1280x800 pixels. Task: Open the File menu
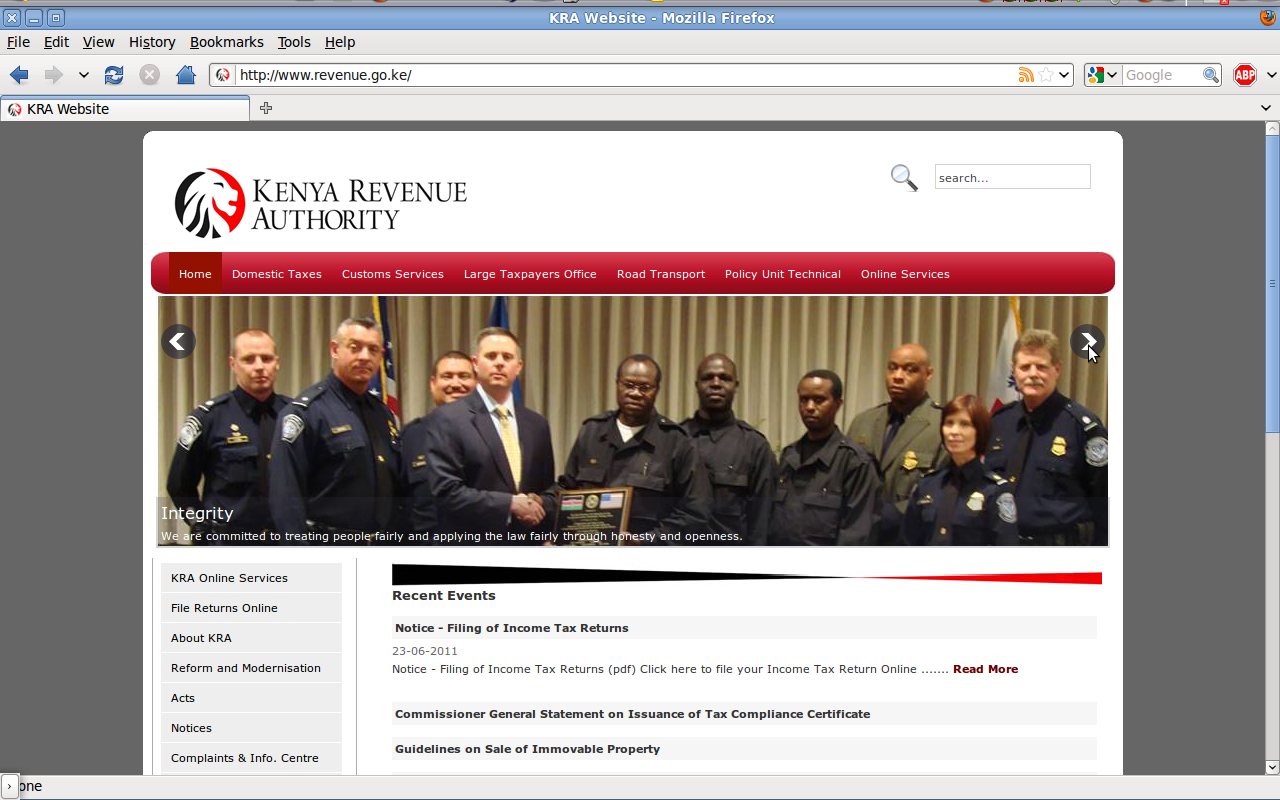point(18,42)
